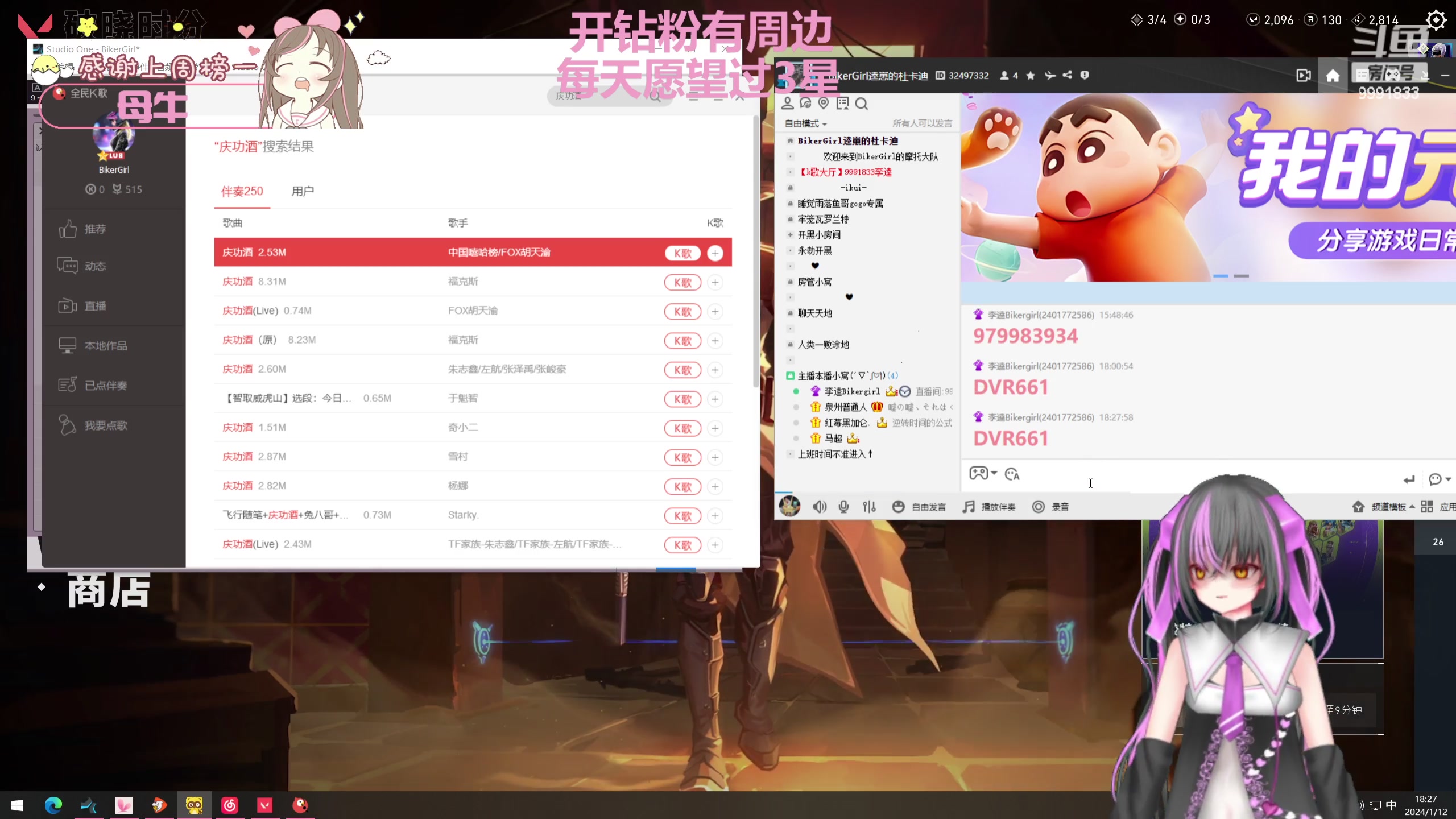Add highlighted 庆功酒 2.53M song with plus
The image size is (1456, 819).
click(x=715, y=253)
